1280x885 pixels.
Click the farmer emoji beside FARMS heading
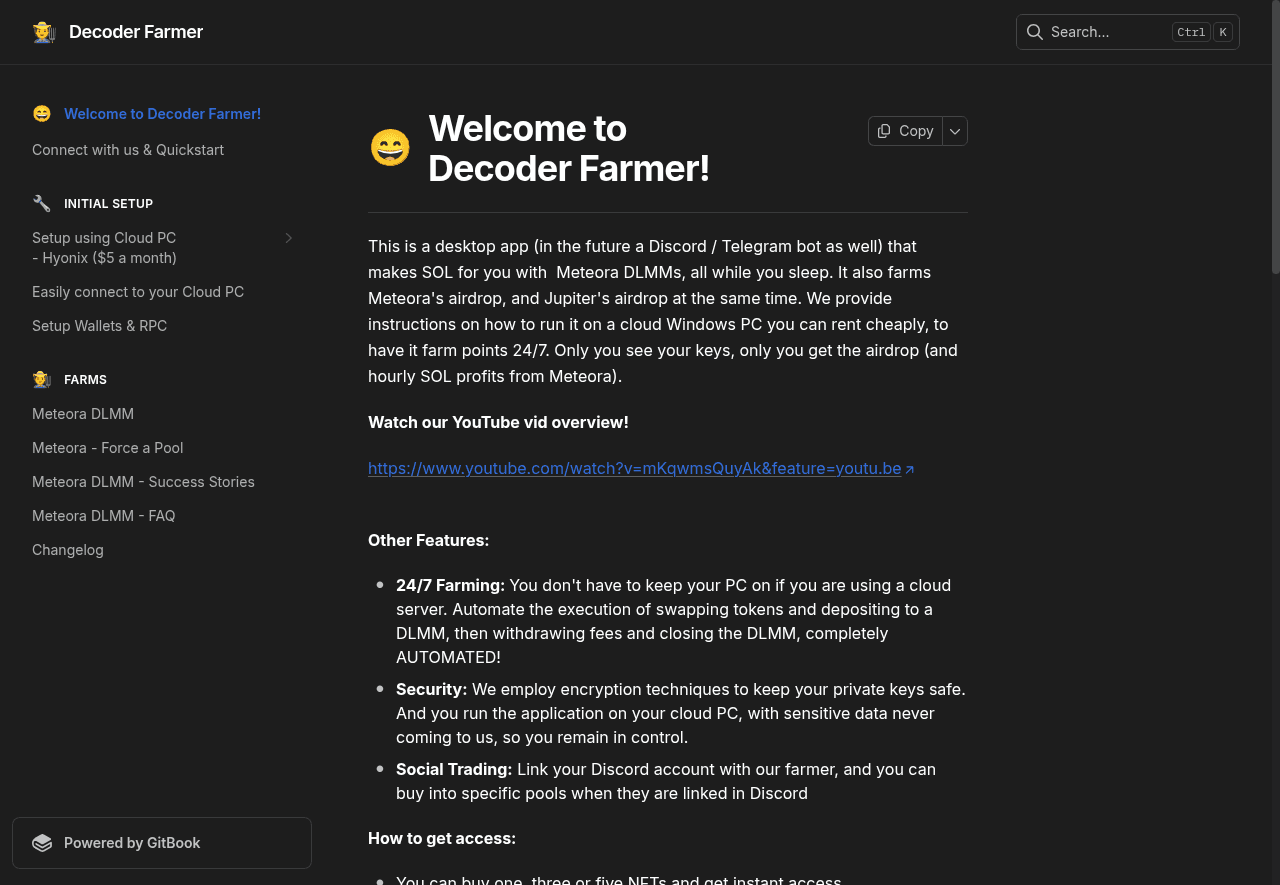point(41,379)
